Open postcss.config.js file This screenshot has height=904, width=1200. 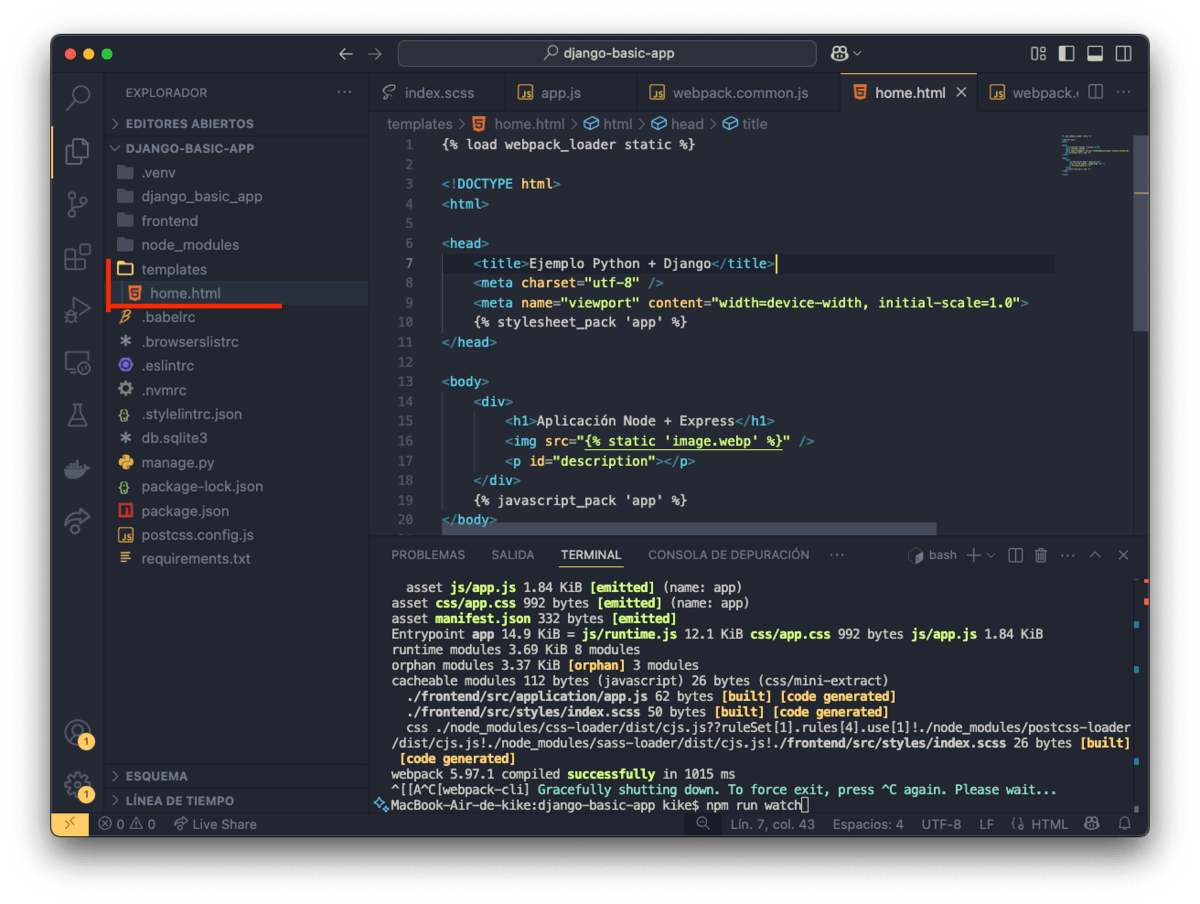click(236, 535)
